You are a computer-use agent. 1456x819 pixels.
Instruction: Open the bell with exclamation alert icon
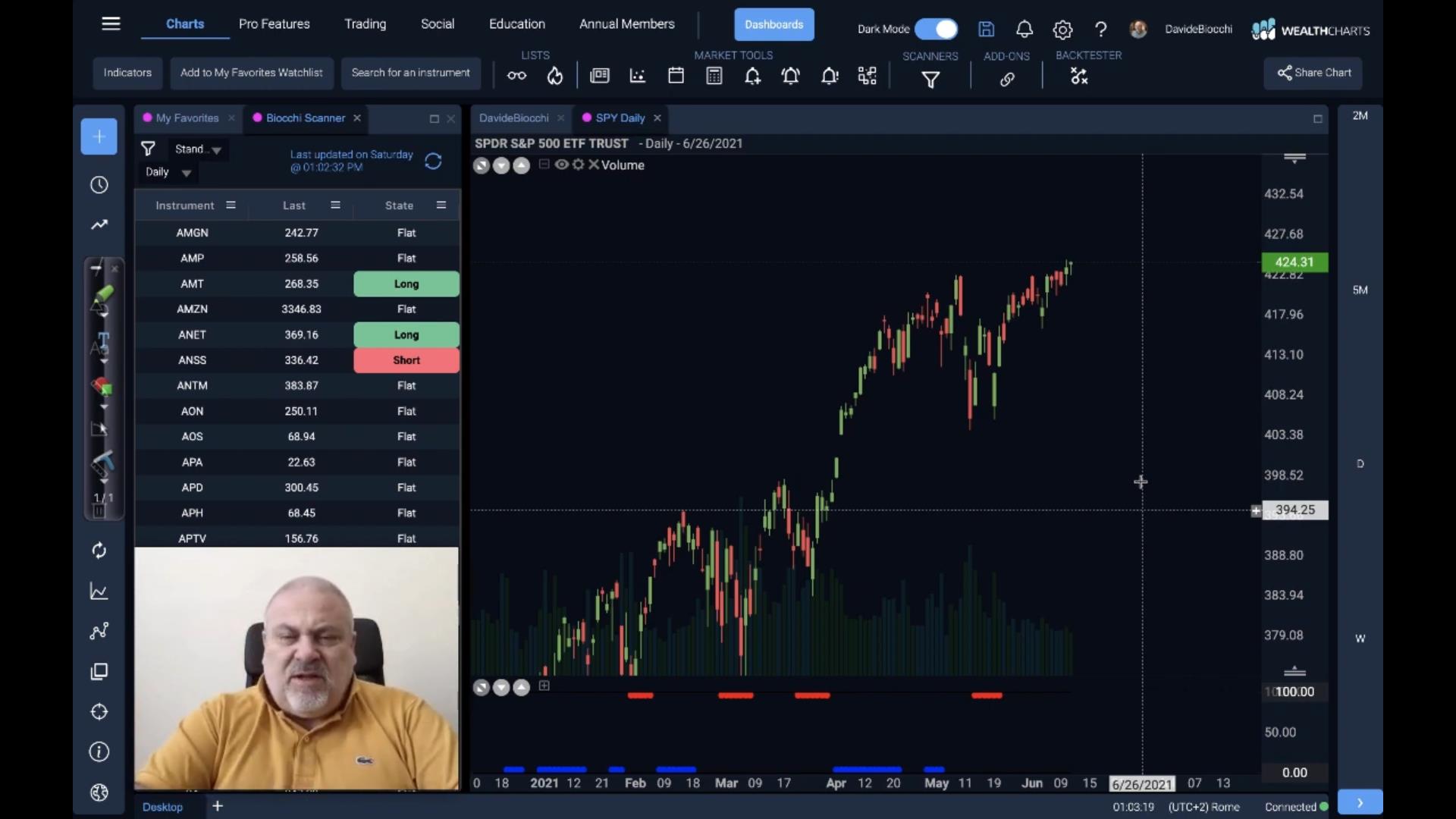click(x=830, y=76)
